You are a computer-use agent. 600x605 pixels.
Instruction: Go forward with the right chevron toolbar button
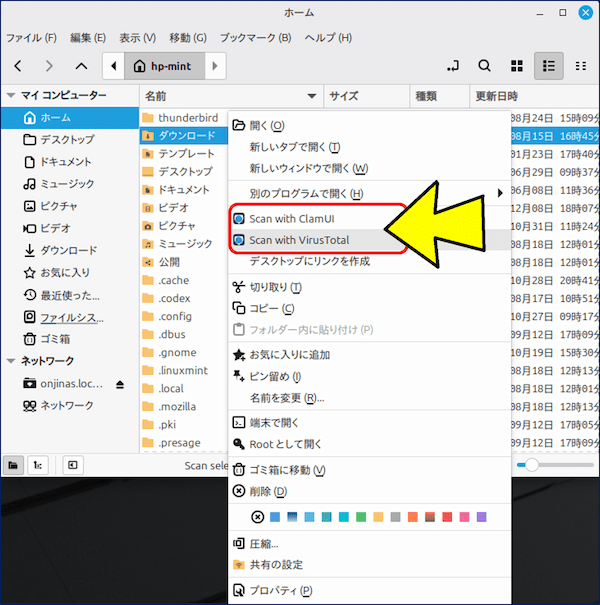point(49,66)
